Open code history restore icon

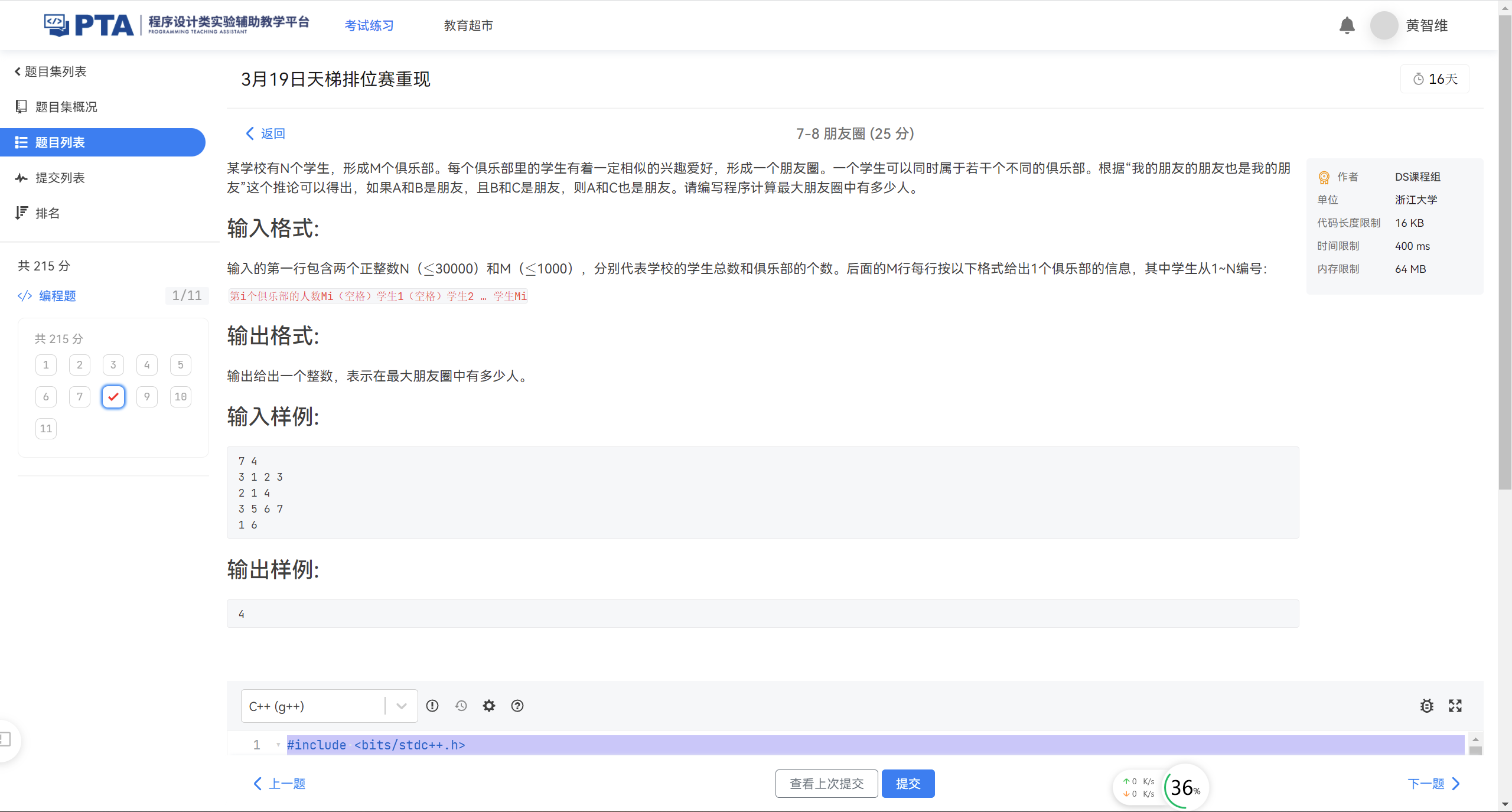(461, 706)
